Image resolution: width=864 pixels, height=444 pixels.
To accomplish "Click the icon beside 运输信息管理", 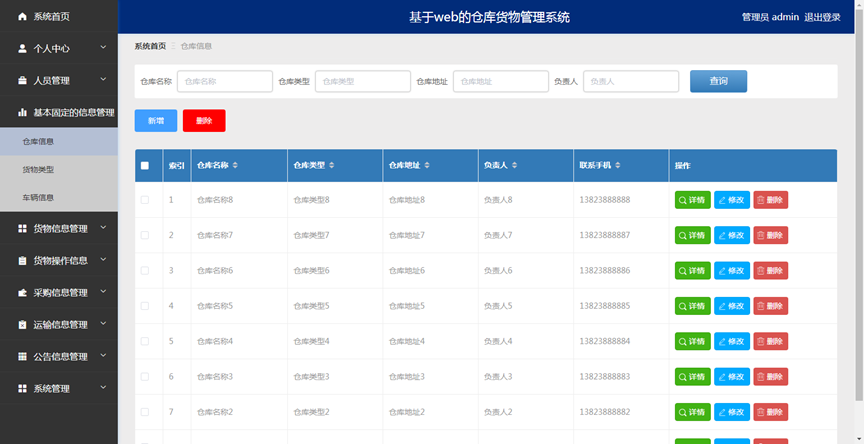I will point(22,324).
